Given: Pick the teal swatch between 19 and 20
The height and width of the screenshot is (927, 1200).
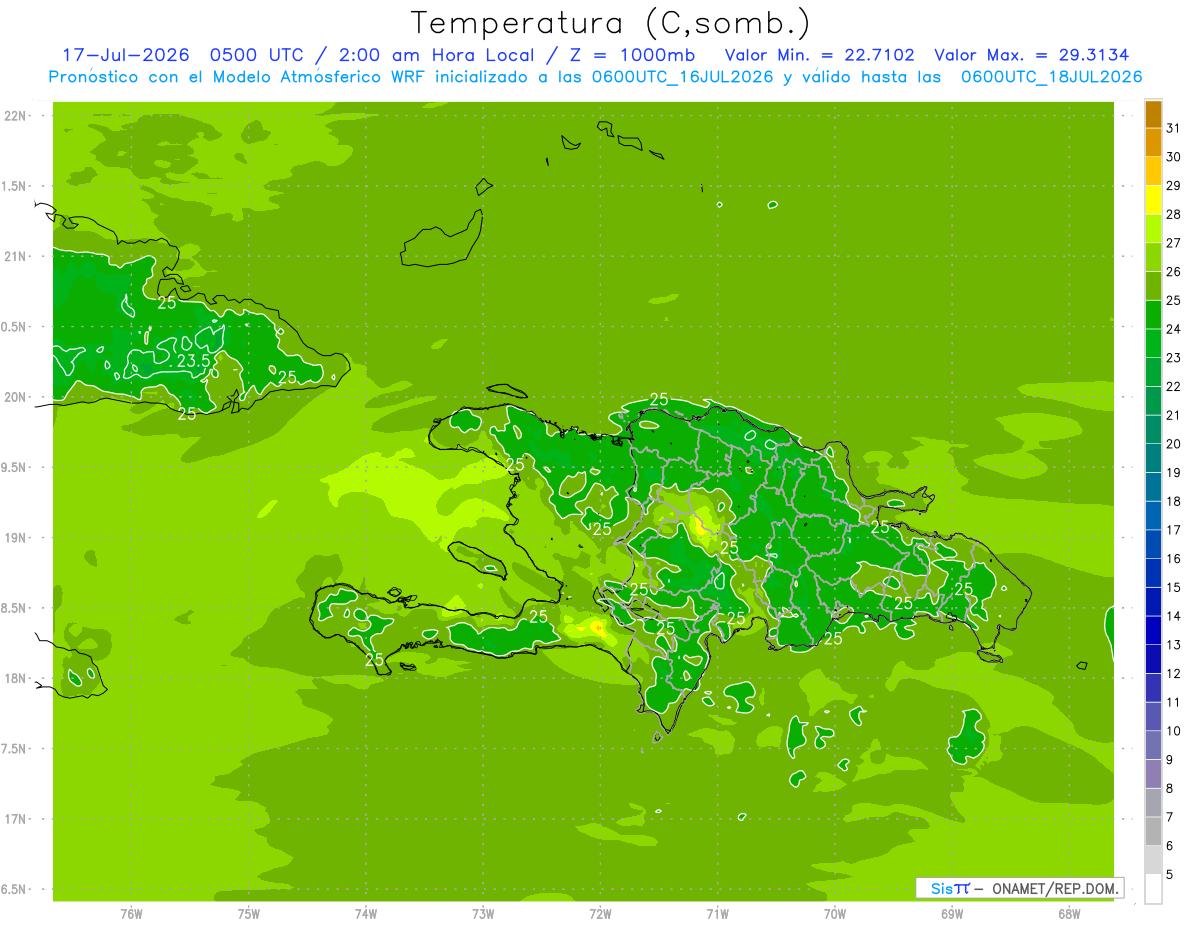Looking at the screenshot, I should click(x=1153, y=458).
